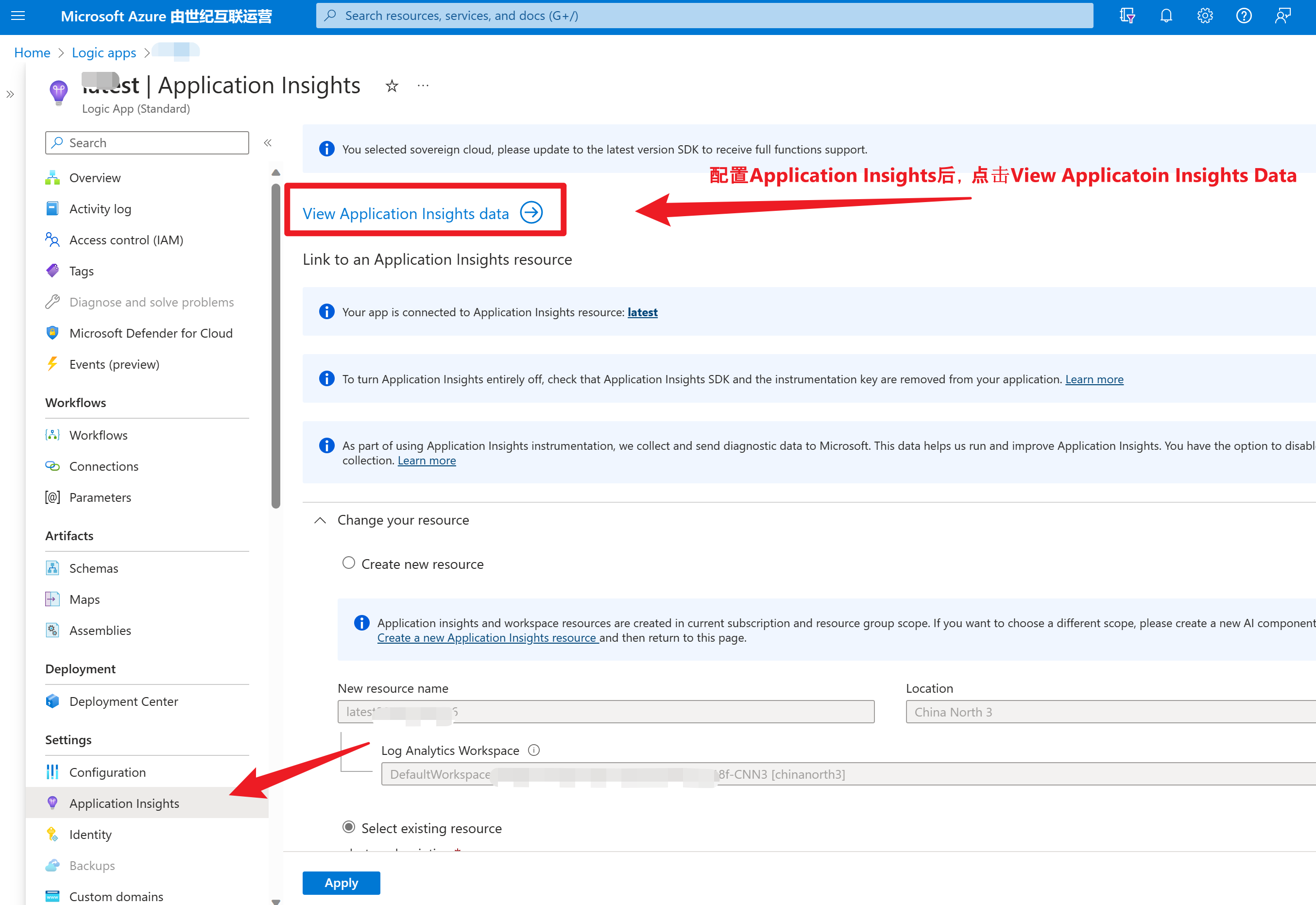Click the Log Analytics Workspace info icon
1316x905 pixels.
pos(533,750)
